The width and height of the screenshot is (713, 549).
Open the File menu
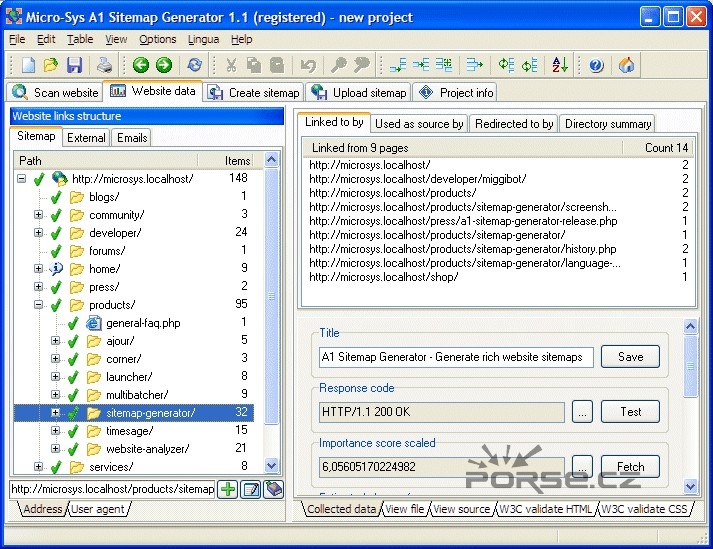pyautogui.click(x=17, y=39)
